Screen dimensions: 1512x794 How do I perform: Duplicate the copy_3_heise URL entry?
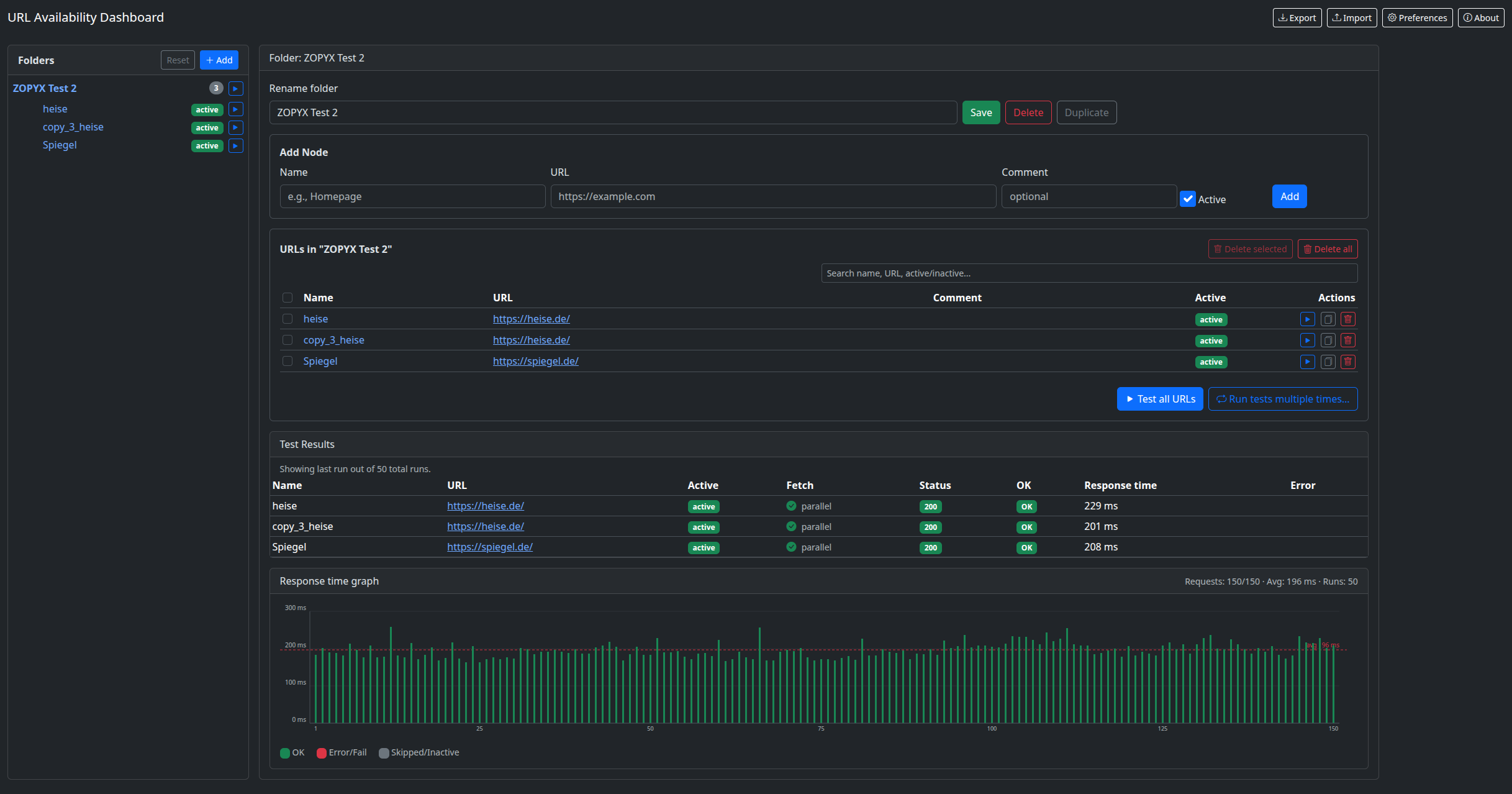pyautogui.click(x=1328, y=340)
